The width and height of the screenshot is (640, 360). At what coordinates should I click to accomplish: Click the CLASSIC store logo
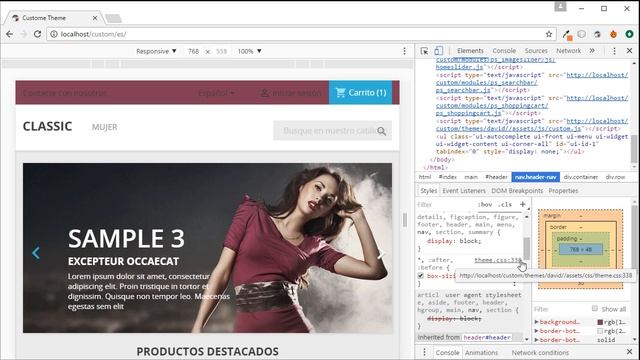(x=47, y=127)
